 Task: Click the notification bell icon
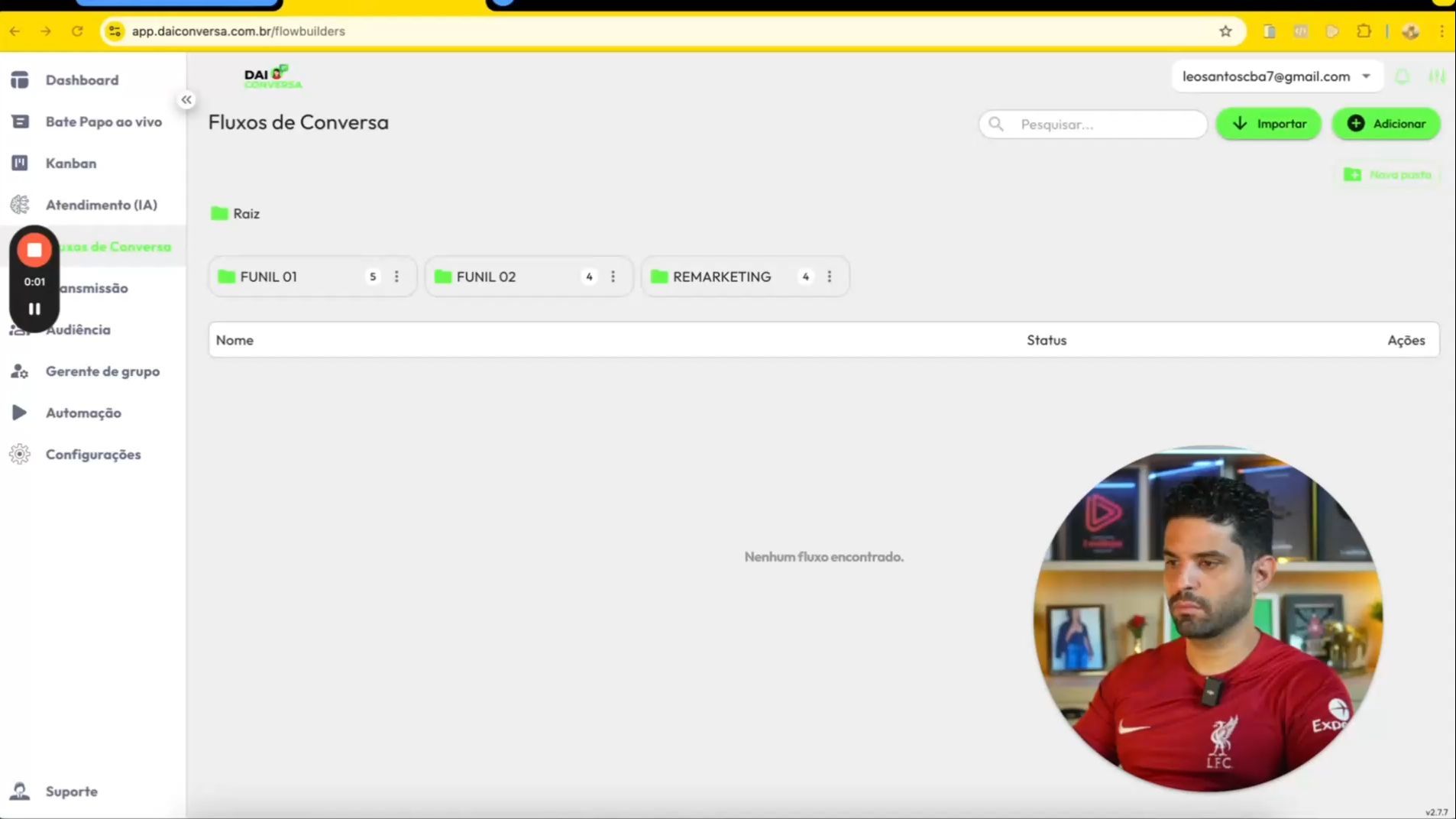pyautogui.click(x=1403, y=76)
